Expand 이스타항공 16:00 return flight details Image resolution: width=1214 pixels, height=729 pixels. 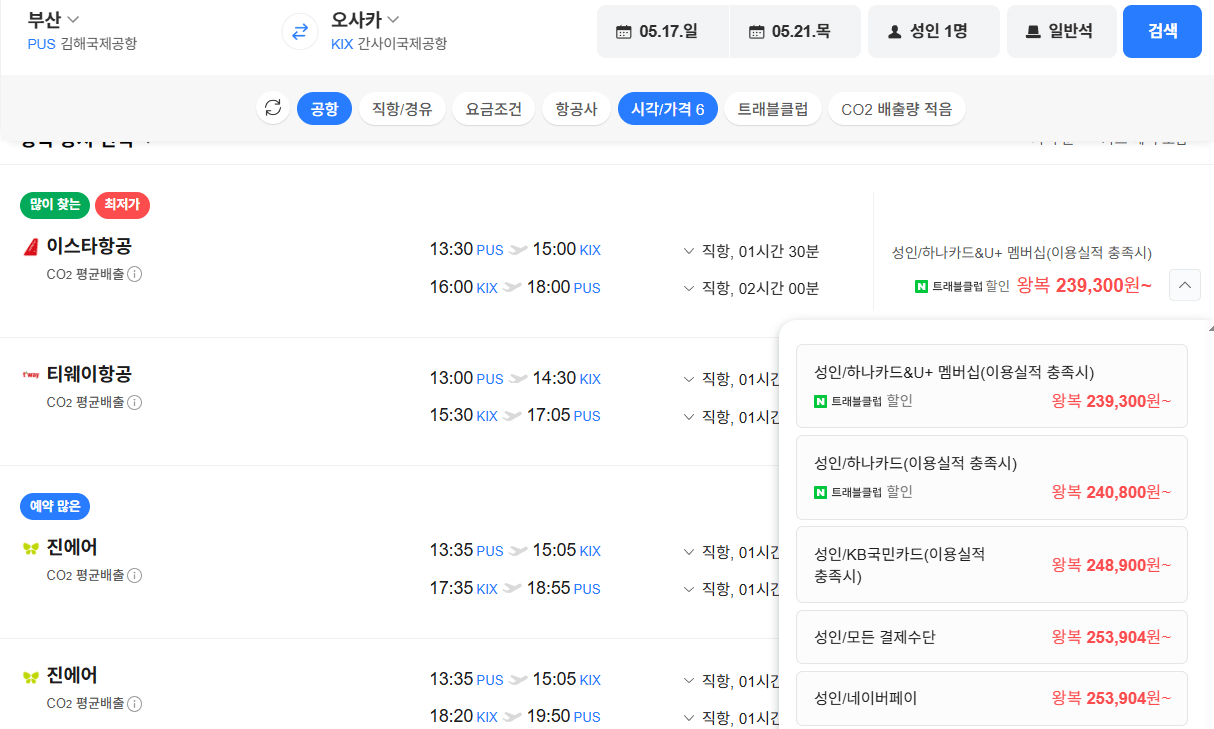(x=688, y=288)
